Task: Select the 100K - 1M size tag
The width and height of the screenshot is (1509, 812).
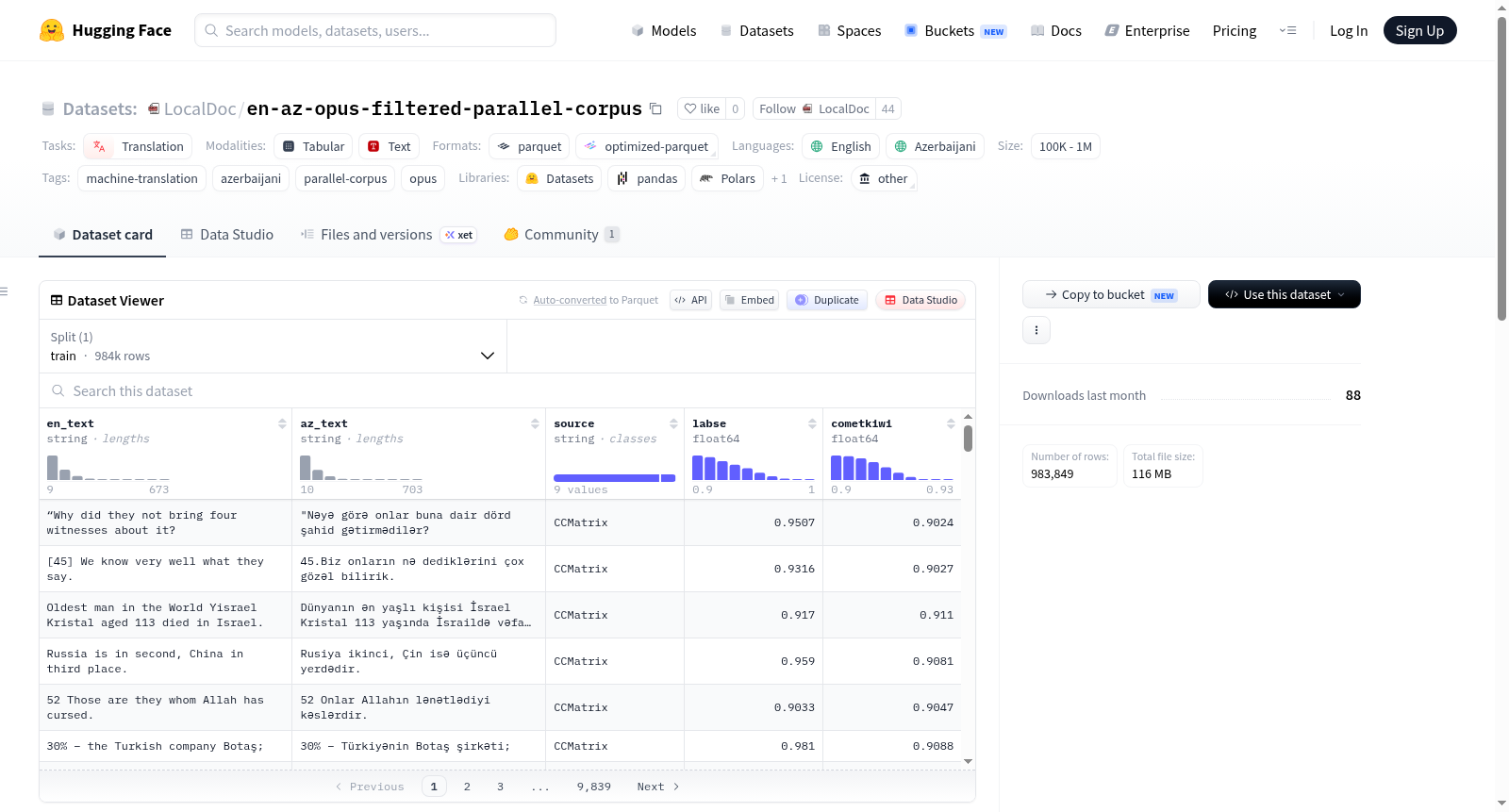Action: click(1066, 146)
